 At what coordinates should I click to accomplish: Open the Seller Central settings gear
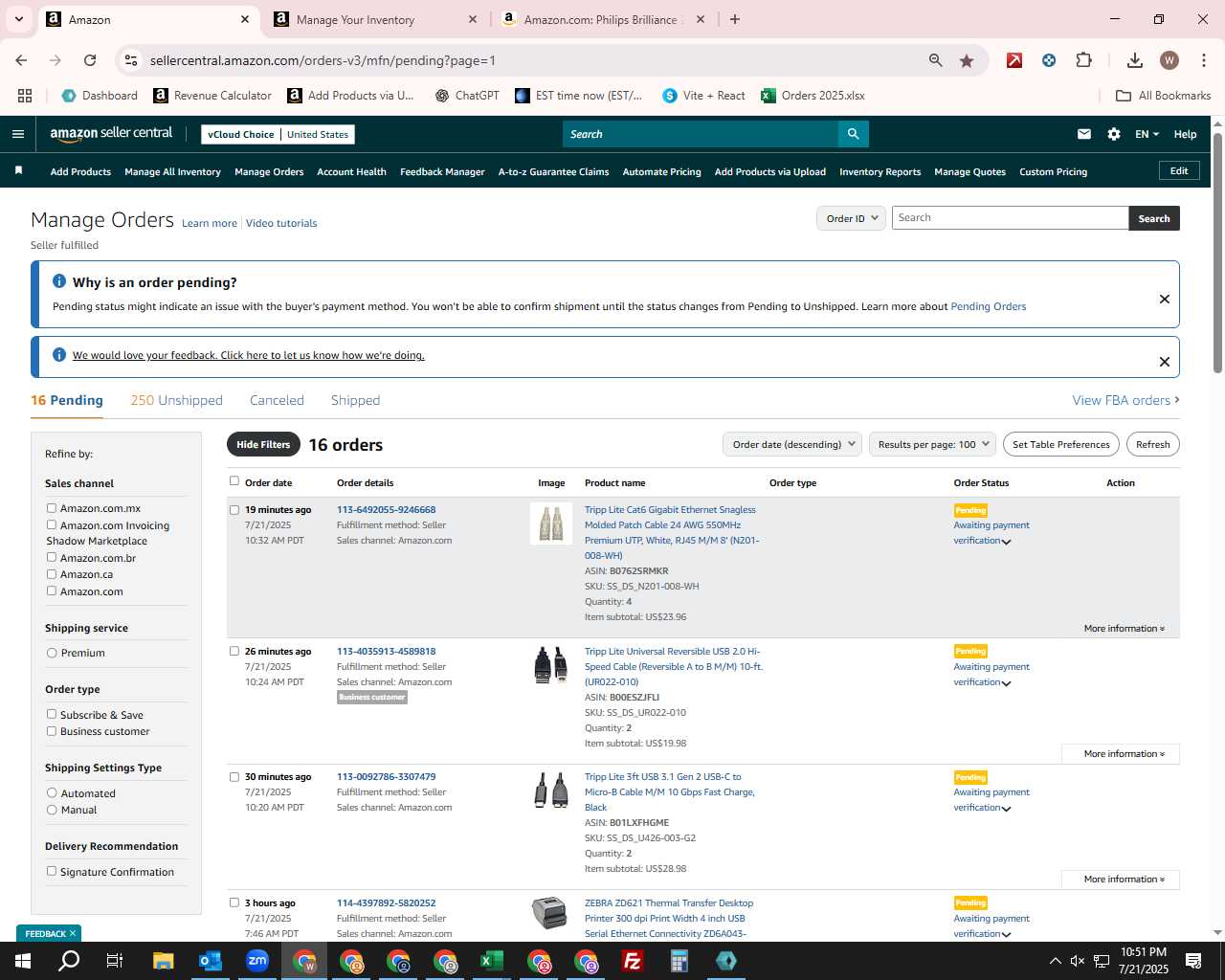1114,134
